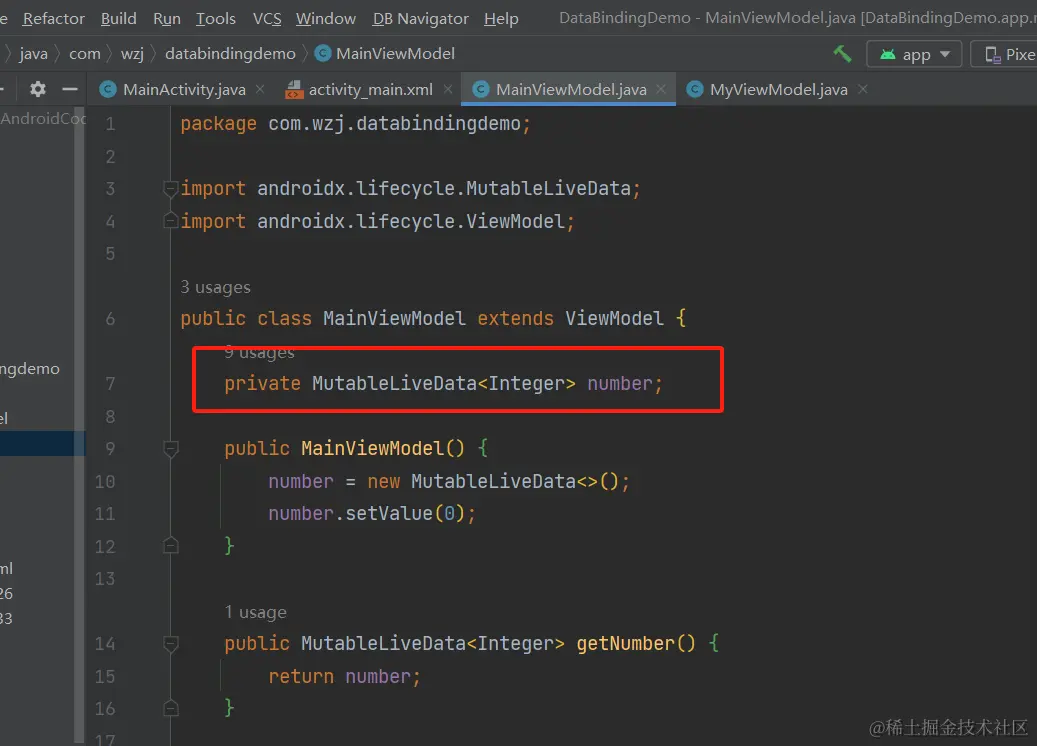Click line number 10 in the gutter
This screenshot has height=746, width=1037.
(x=105, y=481)
